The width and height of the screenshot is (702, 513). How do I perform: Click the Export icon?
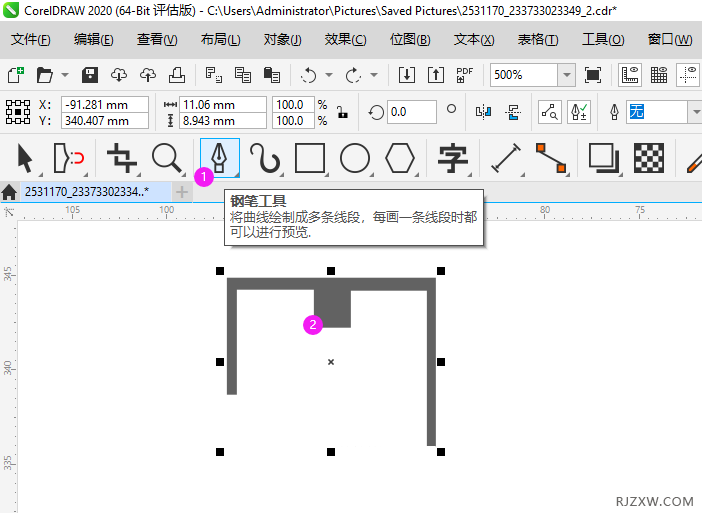[x=436, y=75]
